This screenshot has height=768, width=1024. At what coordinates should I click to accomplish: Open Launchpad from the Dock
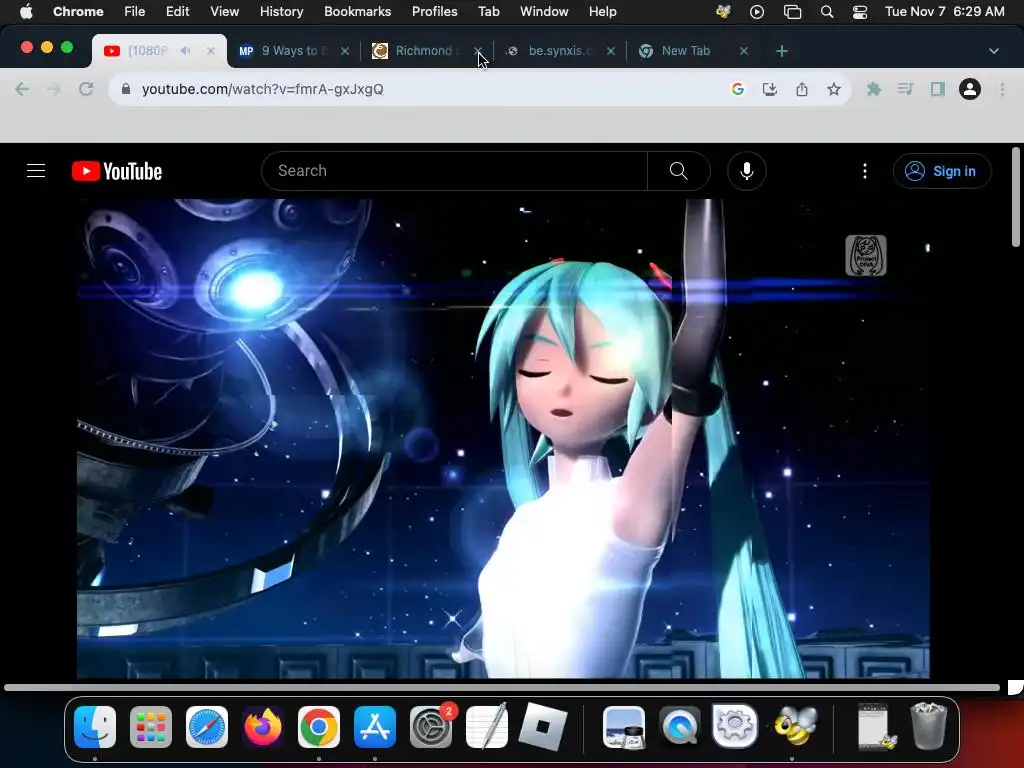[151, 727]
